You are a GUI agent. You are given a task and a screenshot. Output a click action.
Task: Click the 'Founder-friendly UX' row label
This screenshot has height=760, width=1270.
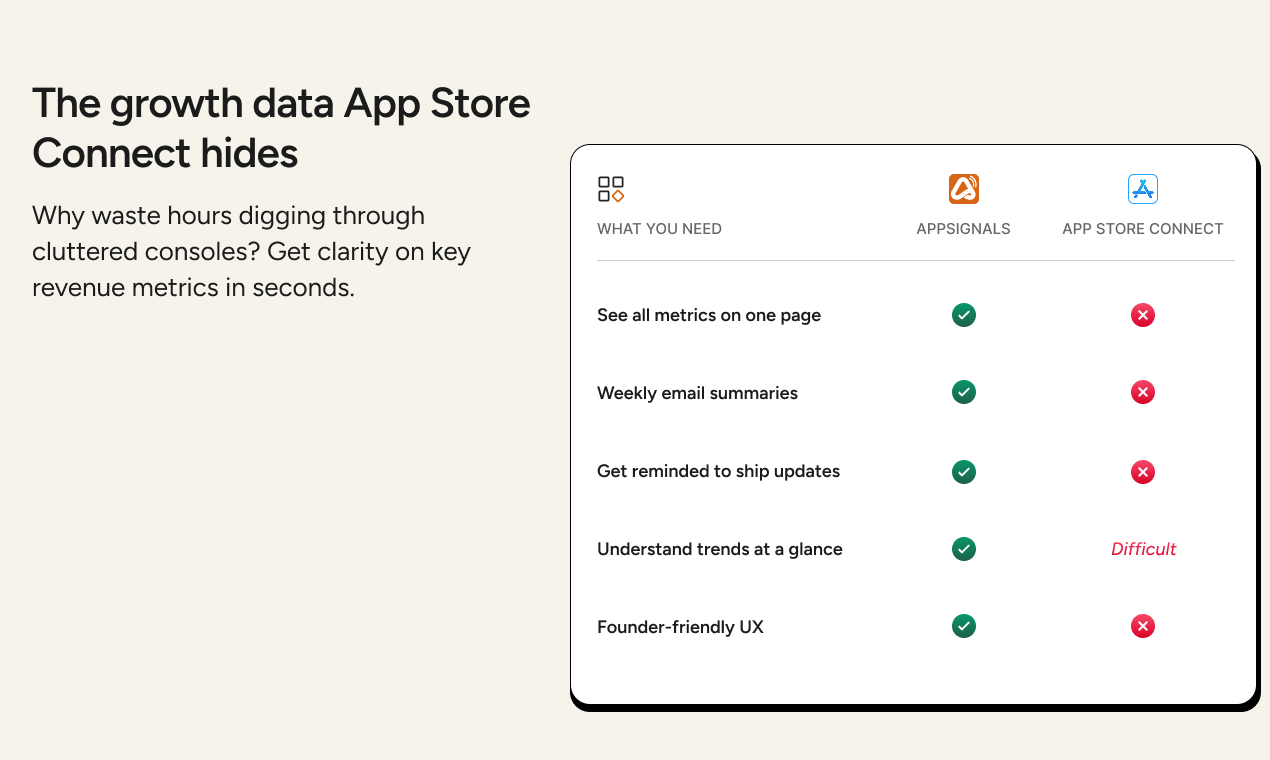pyautogui.click(x=680, y=627)
